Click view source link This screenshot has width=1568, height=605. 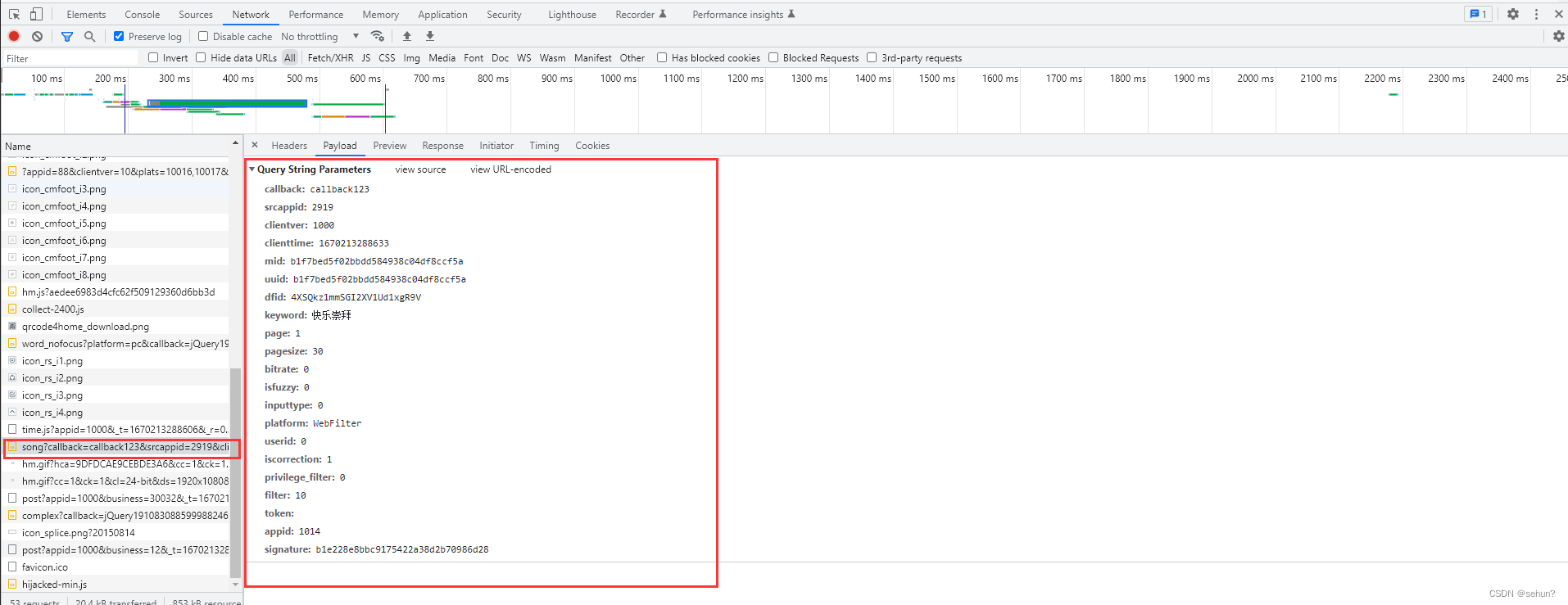(x=420, y=169)
